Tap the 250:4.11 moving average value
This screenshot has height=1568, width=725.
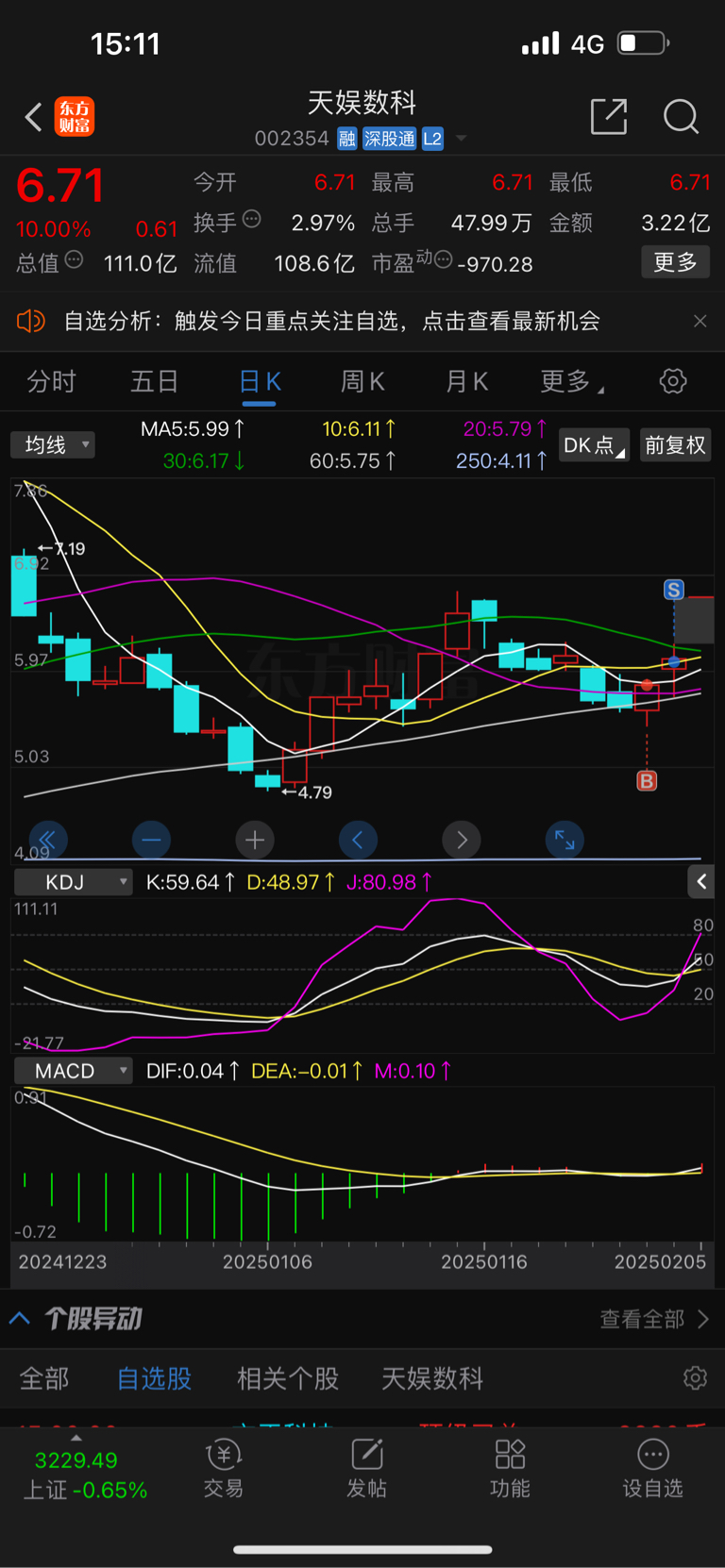point(501,461)
